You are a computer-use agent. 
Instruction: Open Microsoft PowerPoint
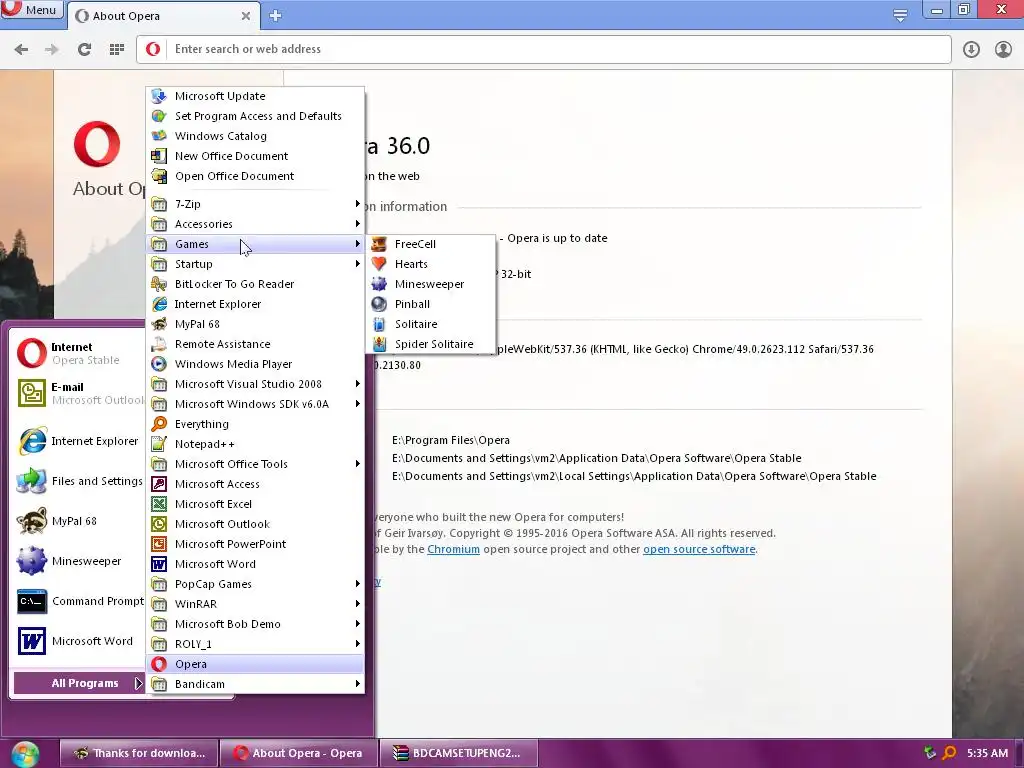pyautogui.click(x=255, y=544)
